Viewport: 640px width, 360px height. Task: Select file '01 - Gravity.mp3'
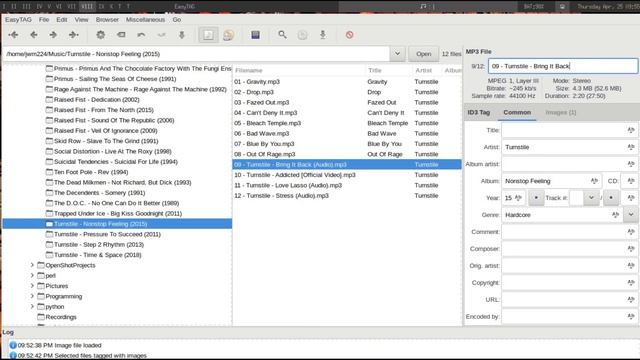click(347, 82)
